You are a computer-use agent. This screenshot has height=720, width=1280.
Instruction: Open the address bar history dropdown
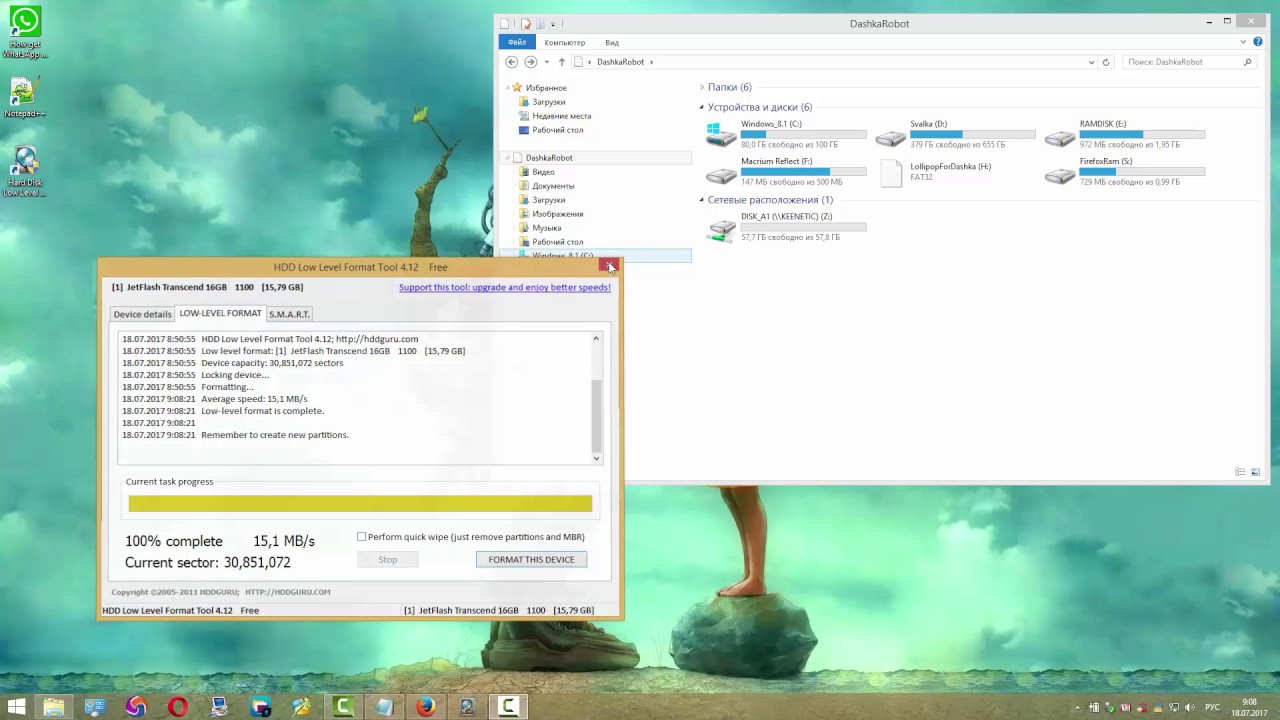(1091, 62)
